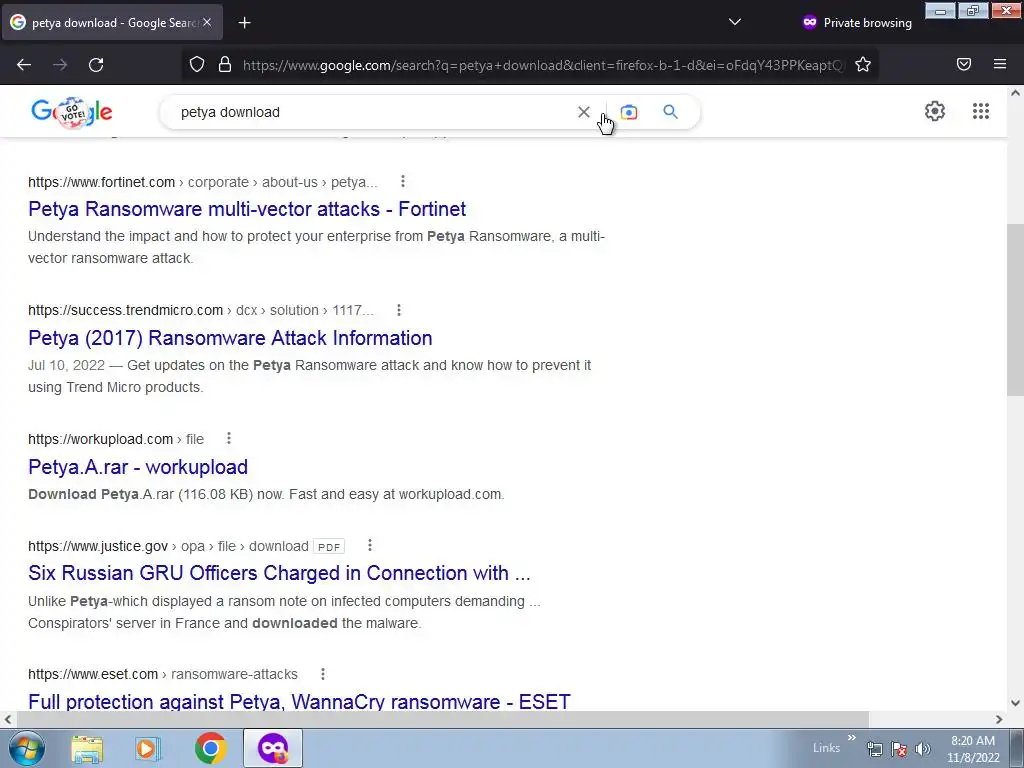Click the horizontal scrollbar thumb
Image resolution: width=1024 pixels, height=768 pixels.
tap(442, 719)
